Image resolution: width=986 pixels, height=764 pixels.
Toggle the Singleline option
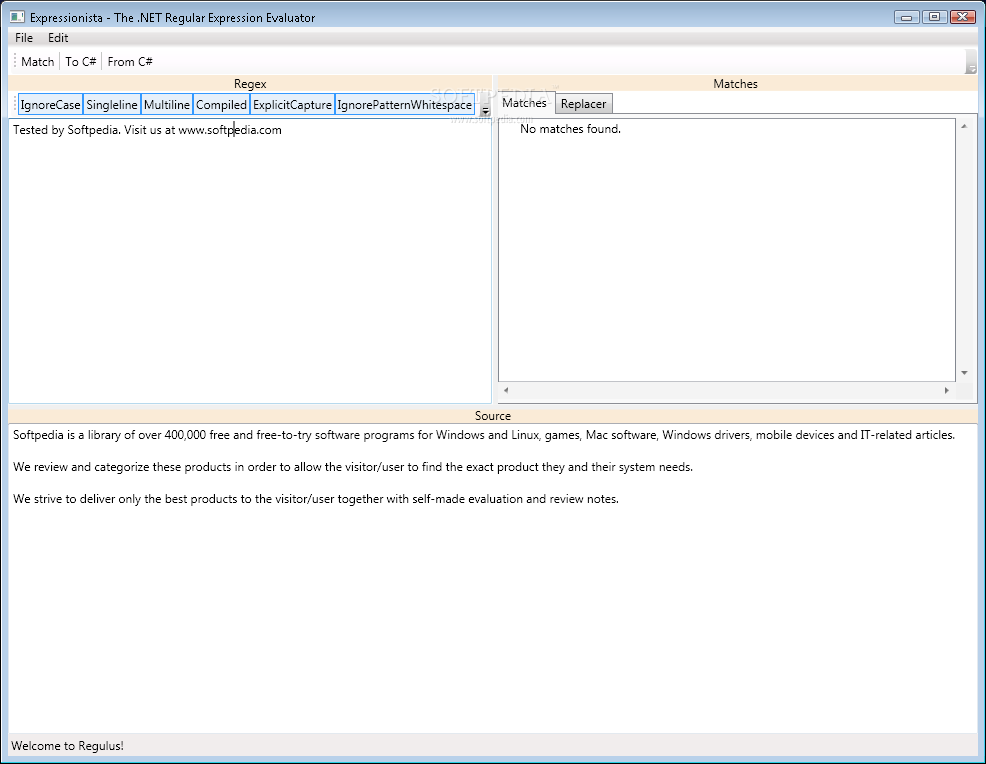pyautogui.click(x=112, y=104)
